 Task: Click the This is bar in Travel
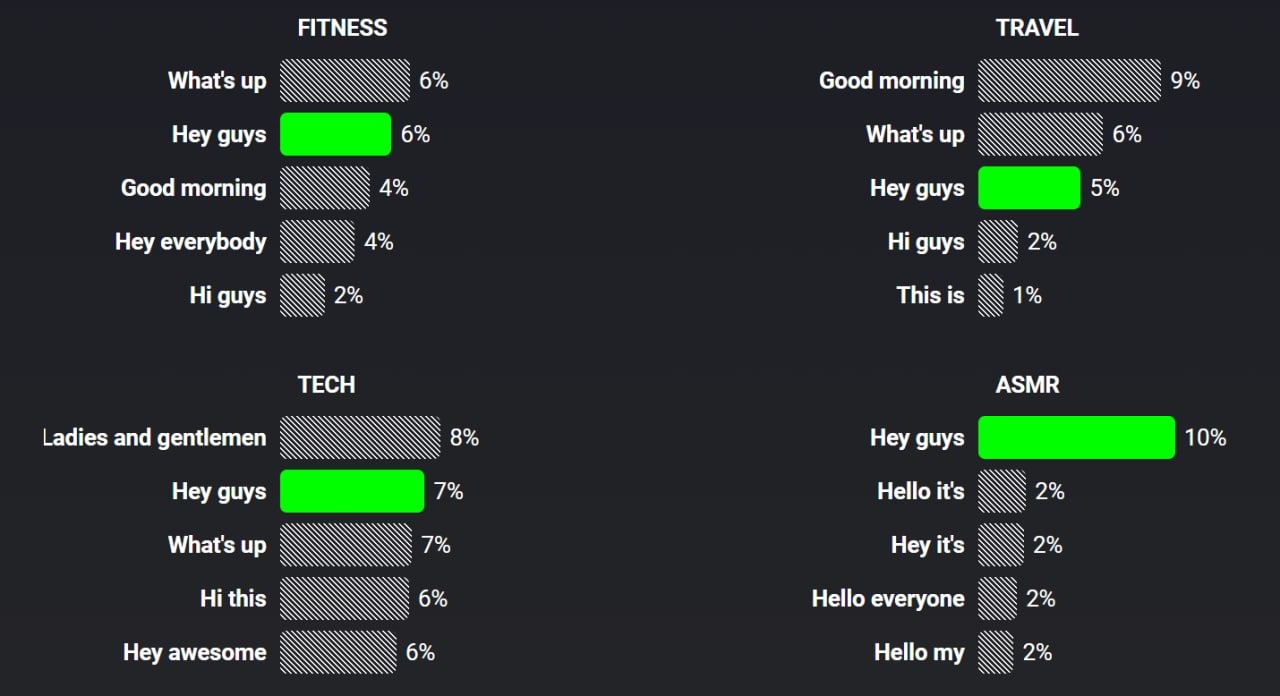[991, 295]
